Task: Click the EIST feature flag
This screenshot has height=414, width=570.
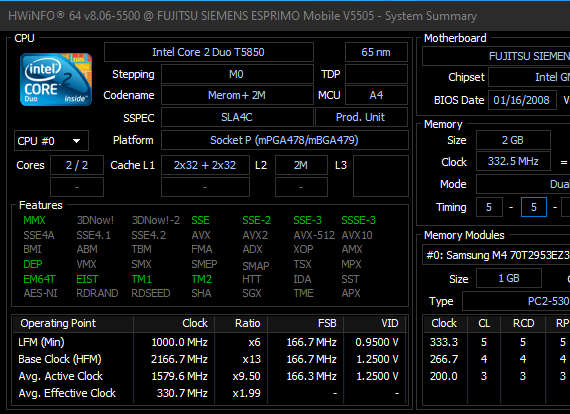Action: [x=87, y=279]
